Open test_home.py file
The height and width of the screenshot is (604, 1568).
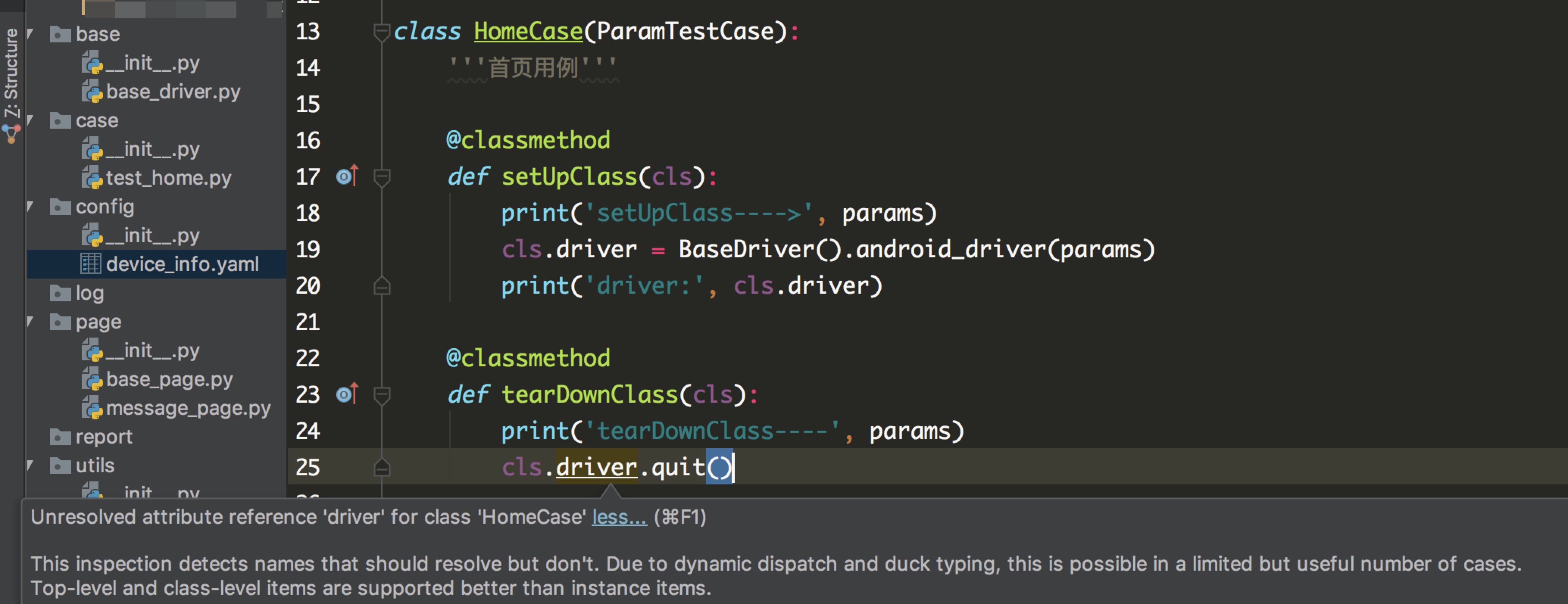(169, 177)
